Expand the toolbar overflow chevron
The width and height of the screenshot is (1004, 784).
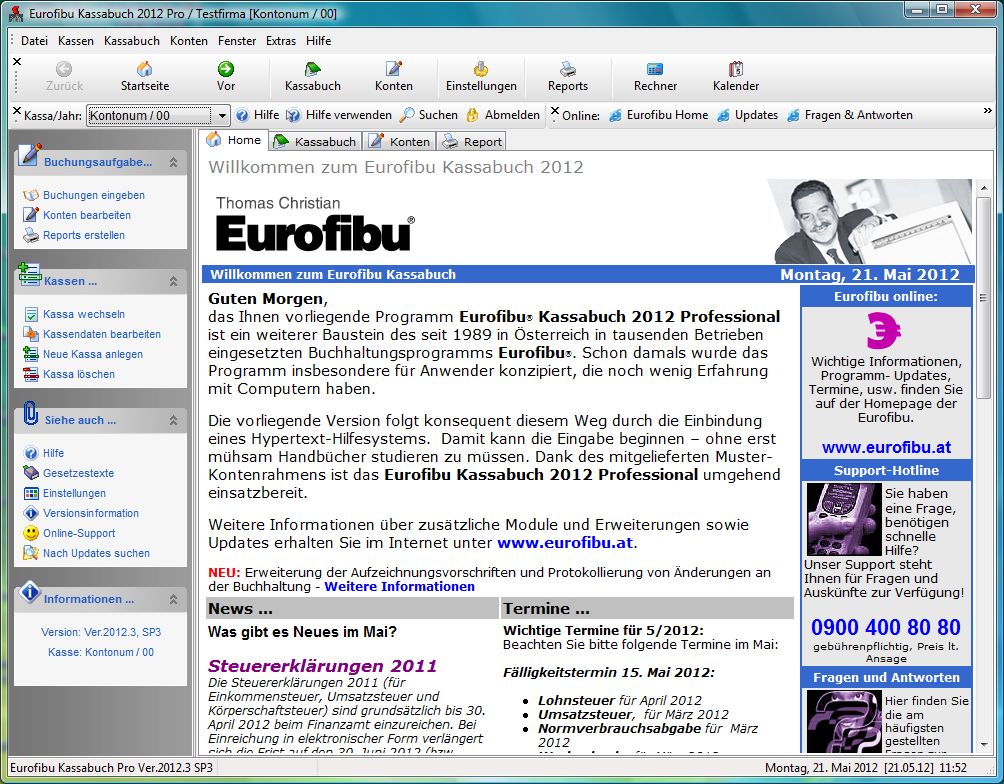[x=987, y=111]
